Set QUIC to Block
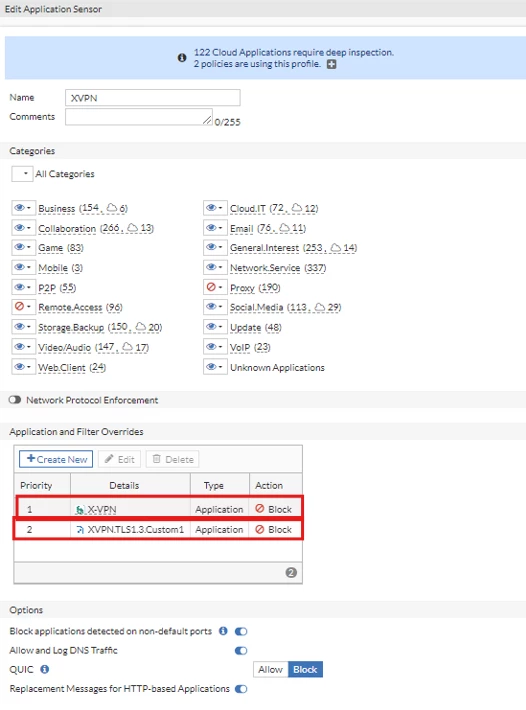The height and width of the screenshot is (710, 526). pyautogui.click(x=305, y=669)
